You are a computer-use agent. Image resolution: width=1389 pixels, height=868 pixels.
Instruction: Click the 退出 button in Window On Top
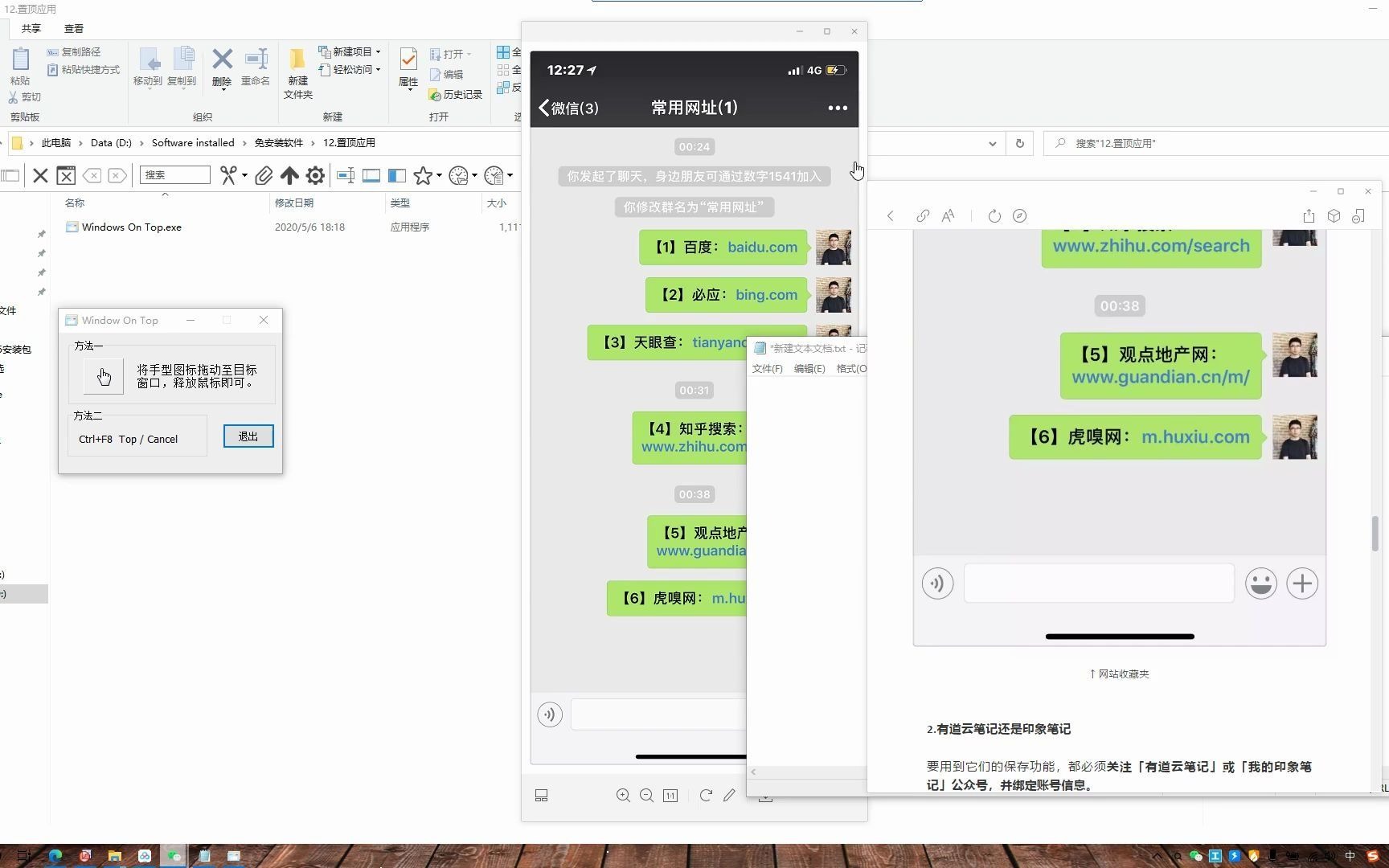[x=248, y=436]
